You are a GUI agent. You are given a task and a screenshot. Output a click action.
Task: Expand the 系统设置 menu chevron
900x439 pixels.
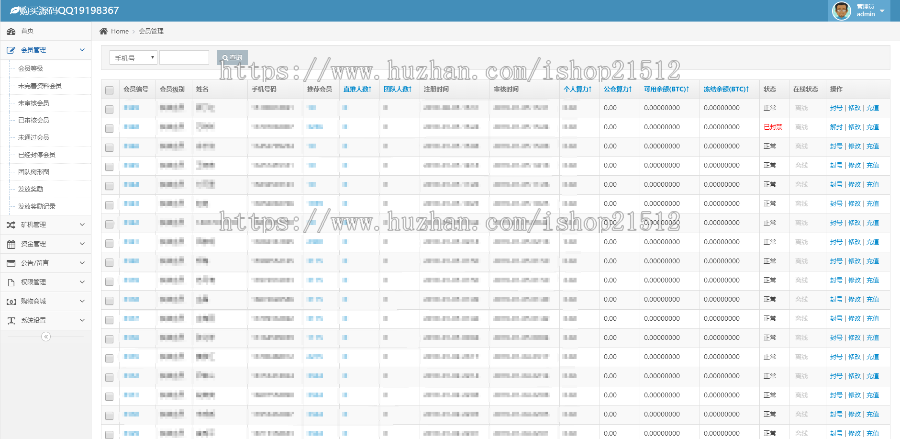(82, 320)
